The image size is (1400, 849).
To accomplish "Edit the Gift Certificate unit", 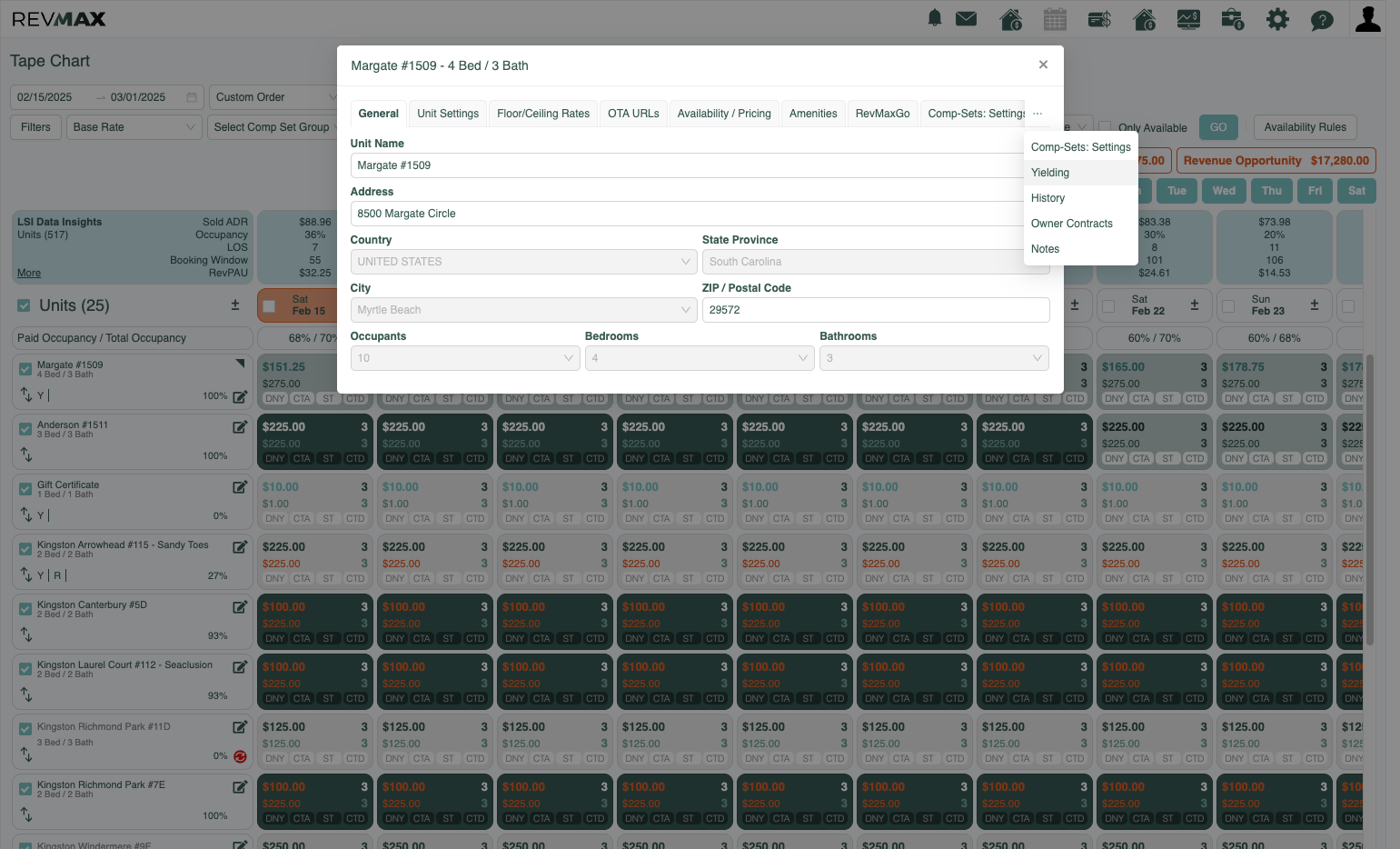I will click(240, 487).
